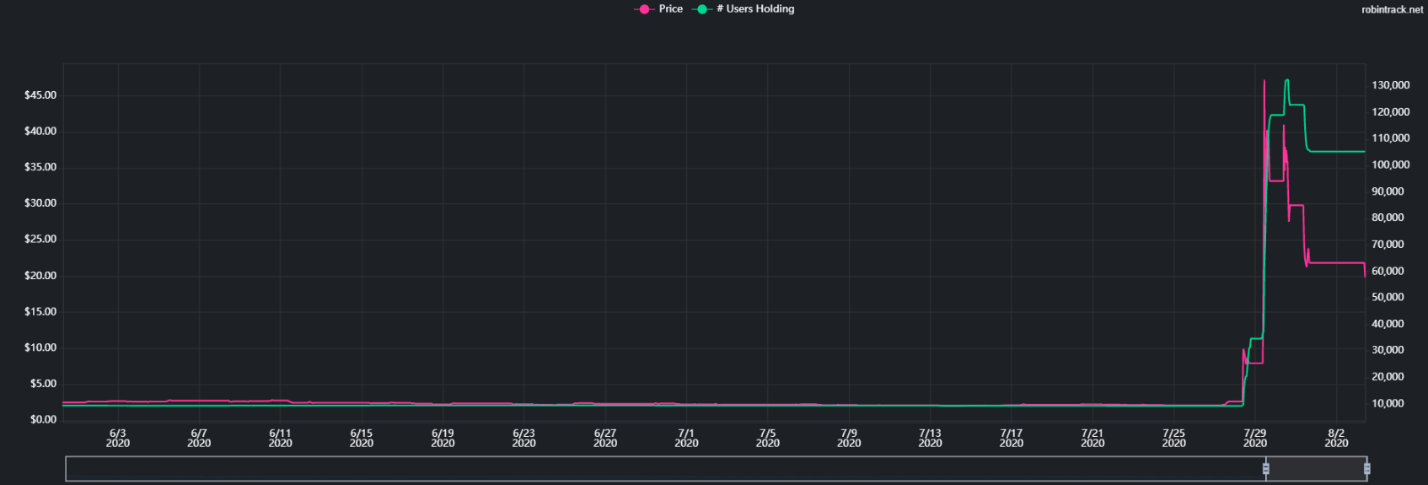Click the pink price line's highest peak

click(x=1264, y=81)
